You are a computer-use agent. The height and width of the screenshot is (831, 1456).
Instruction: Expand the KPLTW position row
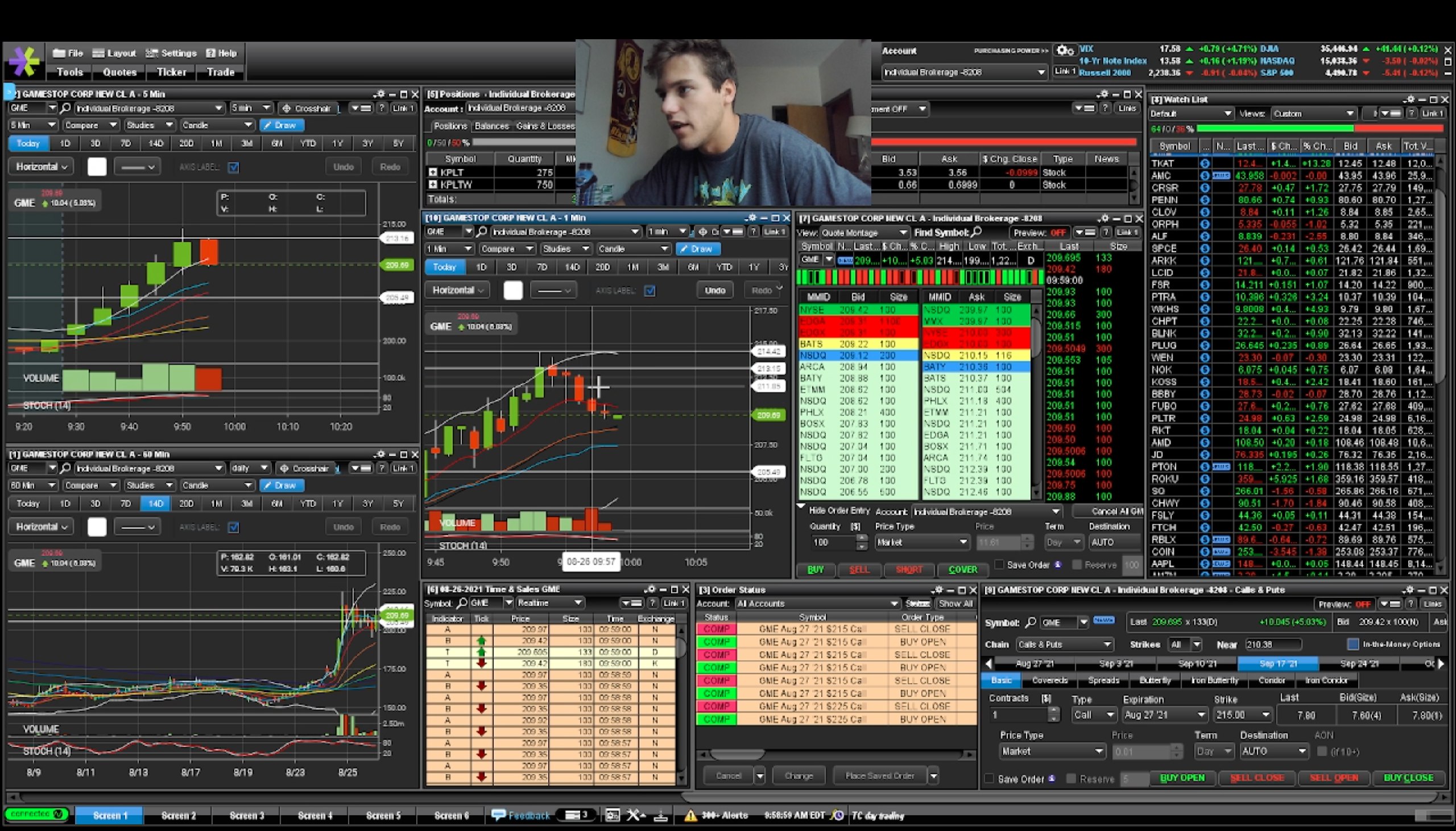(432, 184)
